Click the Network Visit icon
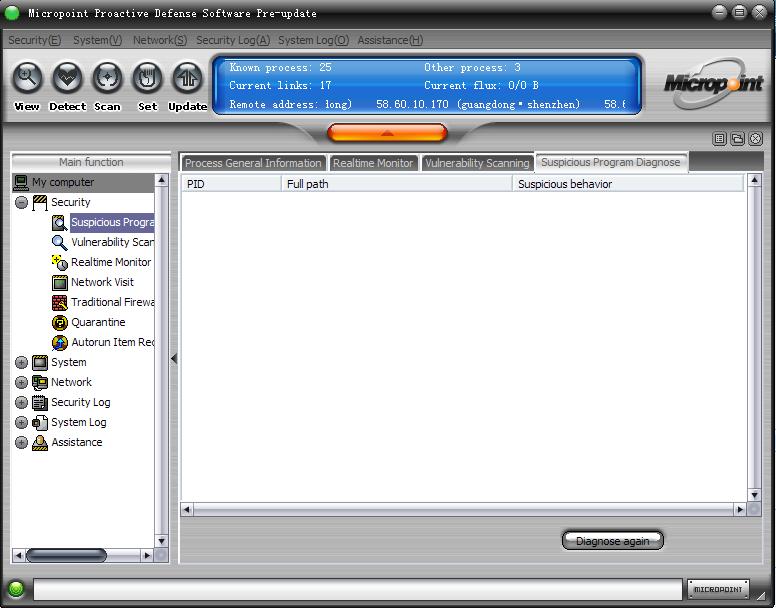Viewport: 776px width, 608px height. (x=59, y=282)
